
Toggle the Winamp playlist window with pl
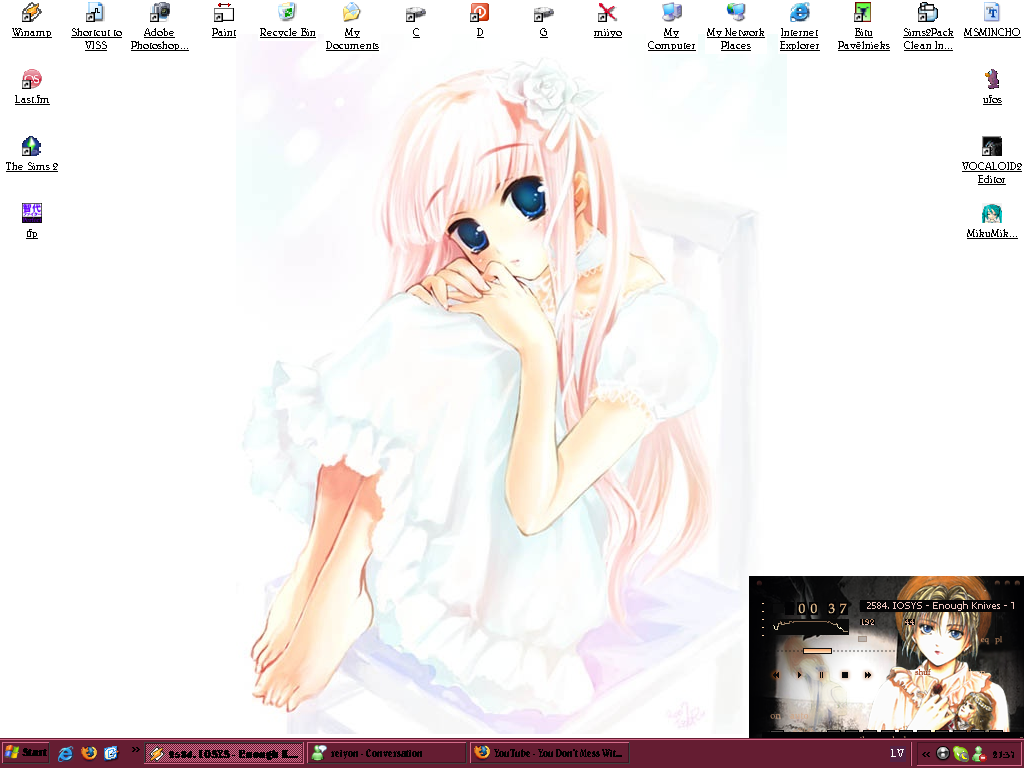tap(999, 640)
